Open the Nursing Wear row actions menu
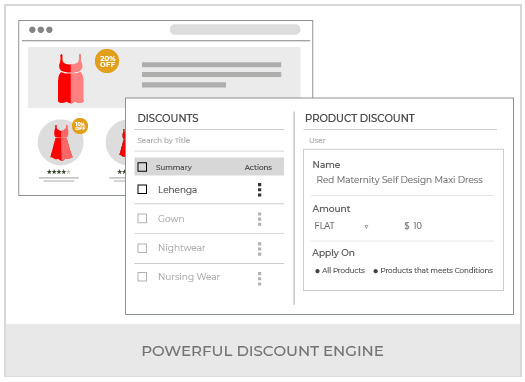Viewport: 525px width, 382px height. [259, 278]
